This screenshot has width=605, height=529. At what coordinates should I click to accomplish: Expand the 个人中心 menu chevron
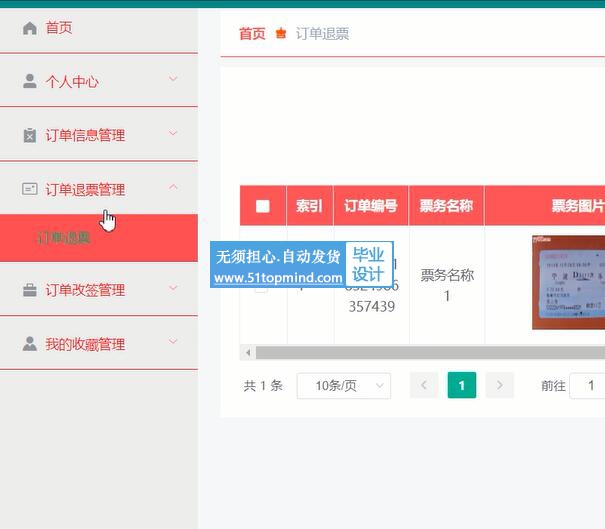click(173, 81)
